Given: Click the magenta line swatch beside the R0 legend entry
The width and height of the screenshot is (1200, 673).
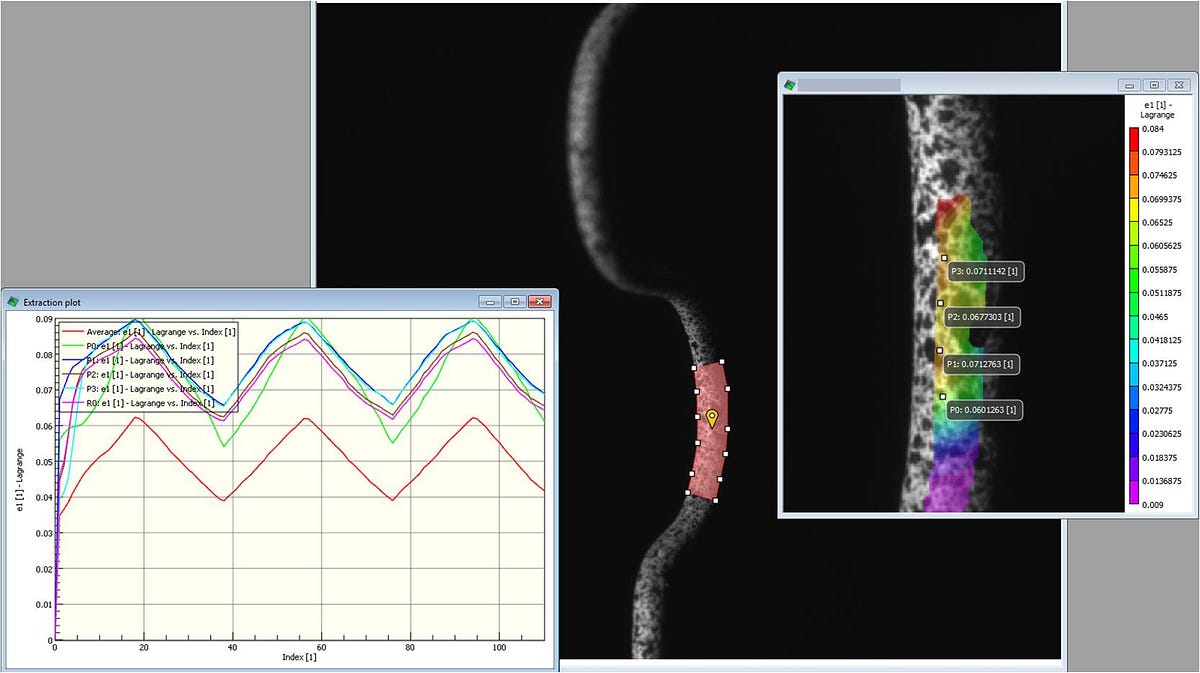Looking at the screenshot, I should 72,403.
